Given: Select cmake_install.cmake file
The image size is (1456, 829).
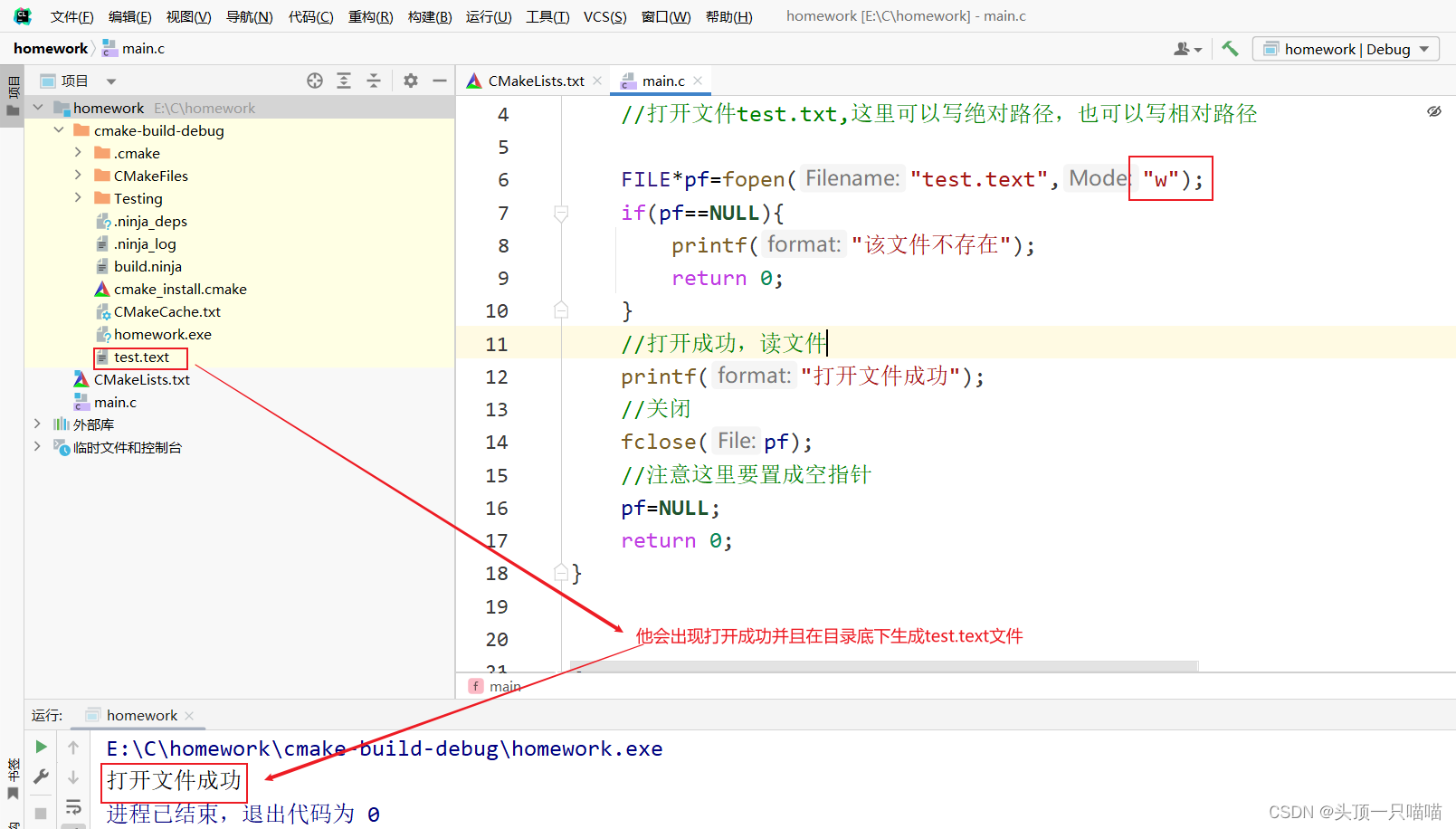Looking at the screenshot, I should click(171, 289).
